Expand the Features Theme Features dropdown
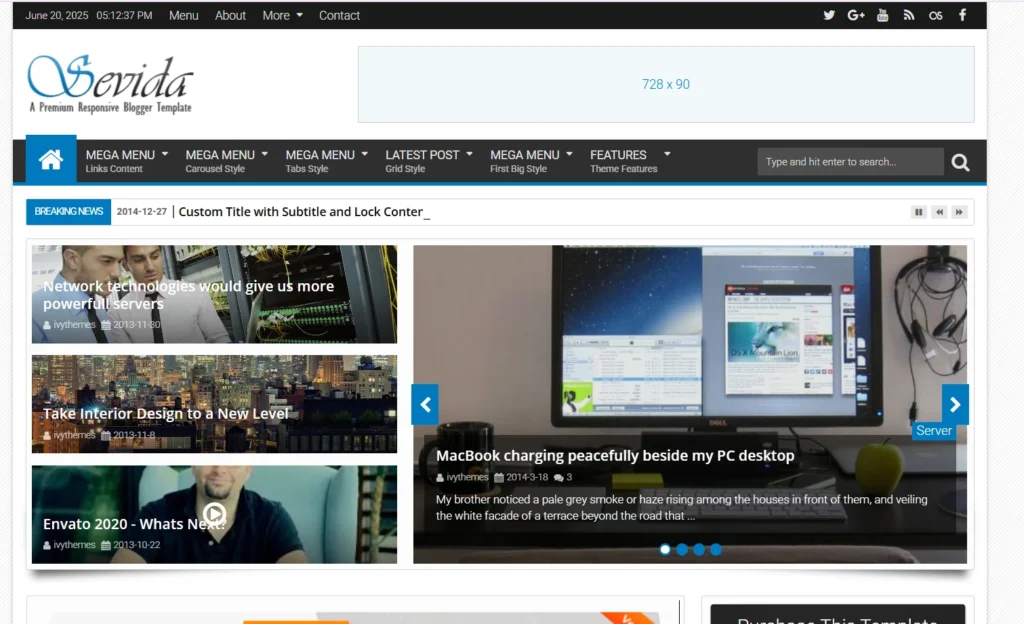Screen dimensions: 1024x624 point(630,160)
